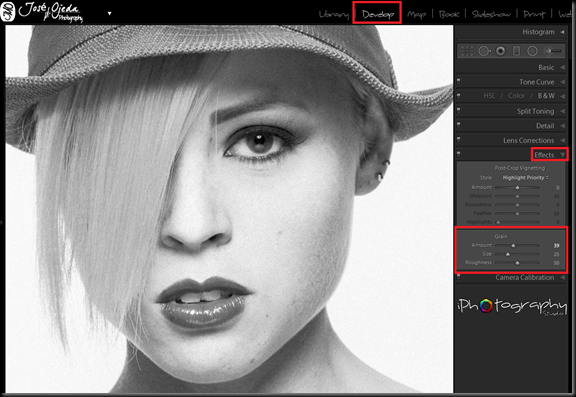Click the Grain Amount slider handle
Screen dimensions: 576x397
(x=513, y=245)
